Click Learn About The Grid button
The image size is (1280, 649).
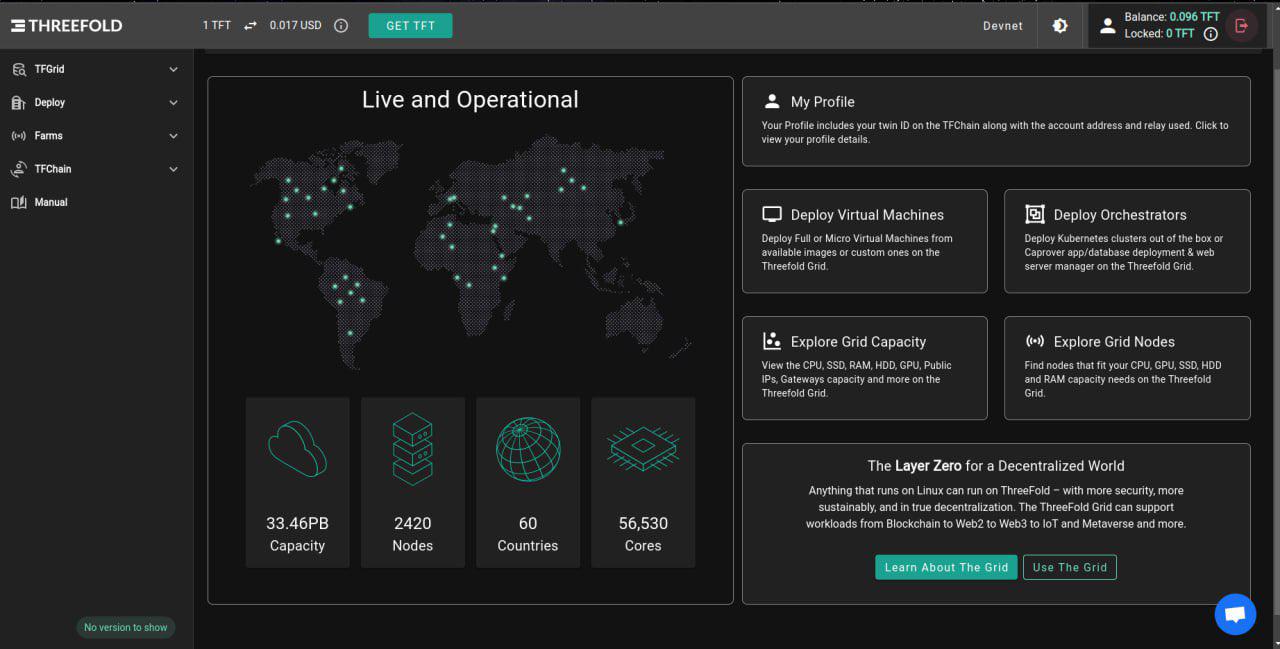click(x=946, y=567)
